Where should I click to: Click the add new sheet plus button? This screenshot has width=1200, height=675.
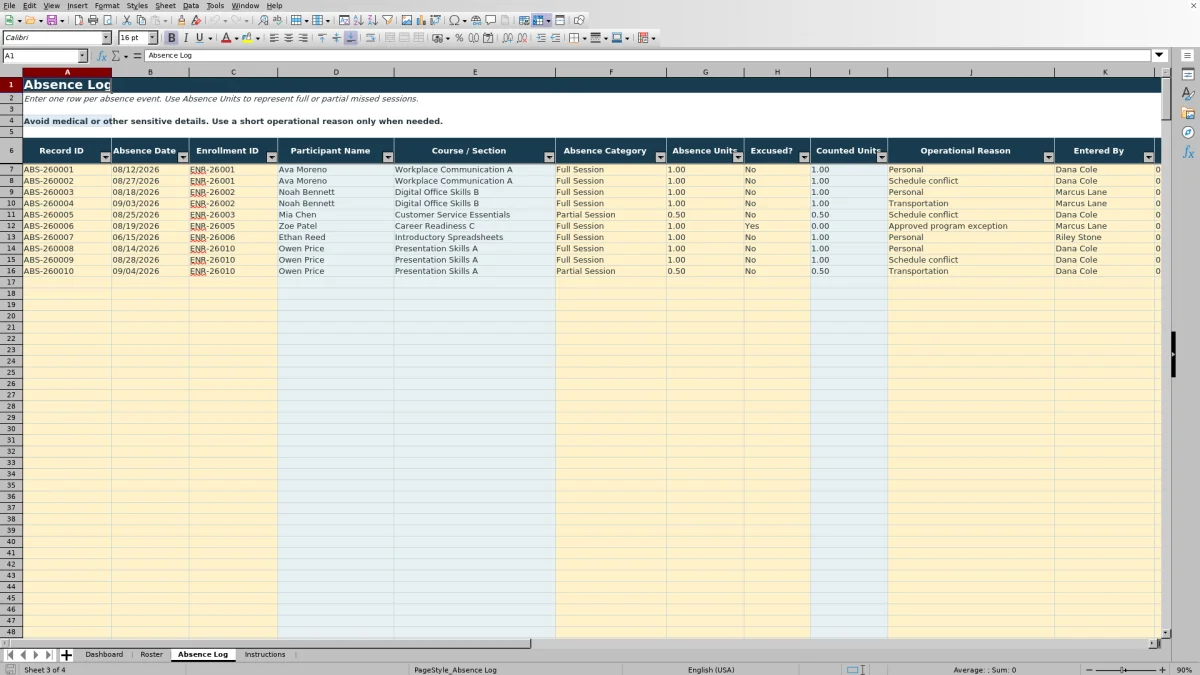[67, 655]
